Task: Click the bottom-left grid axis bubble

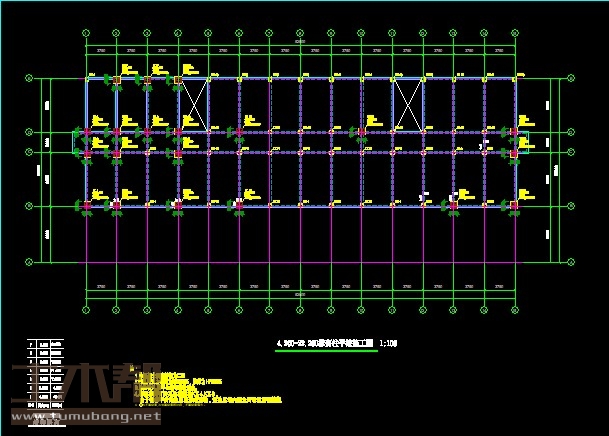Action: tap(85, 303)
